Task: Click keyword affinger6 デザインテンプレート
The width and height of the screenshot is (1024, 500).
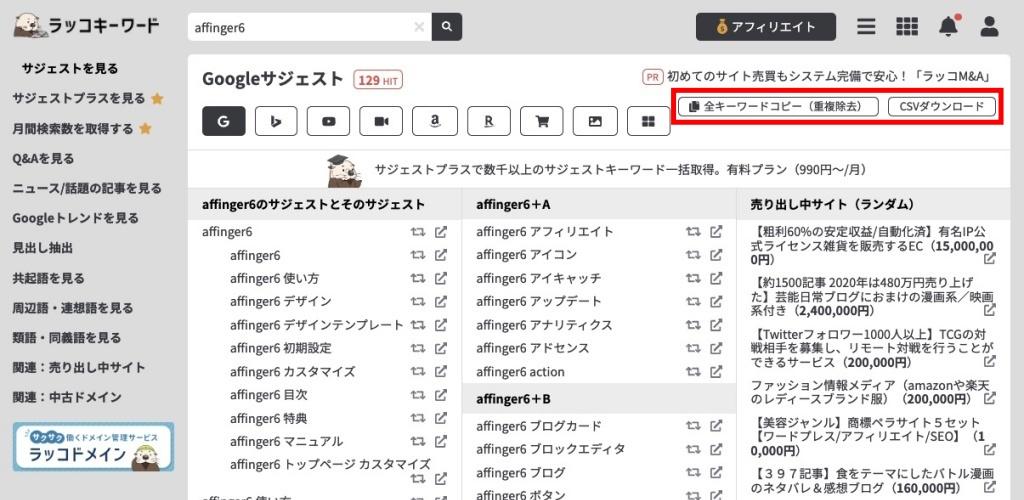Action: [317, 325]
